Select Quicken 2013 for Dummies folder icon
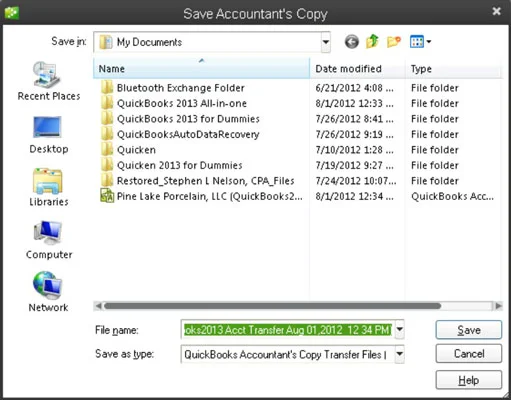The width and height of the screenshot is (511, 400). coord(107,165)
